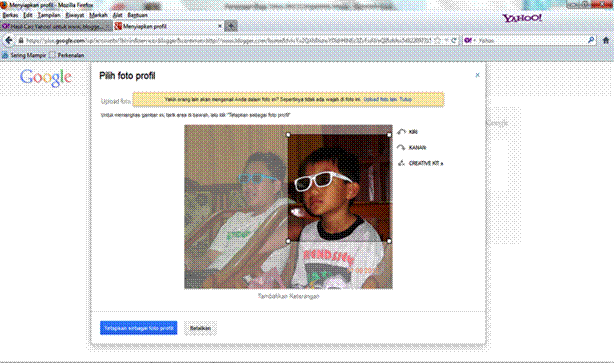Screen dimensions: 615x364
Task: Click the Upload foto tab label
Action: tap(115, 101)
